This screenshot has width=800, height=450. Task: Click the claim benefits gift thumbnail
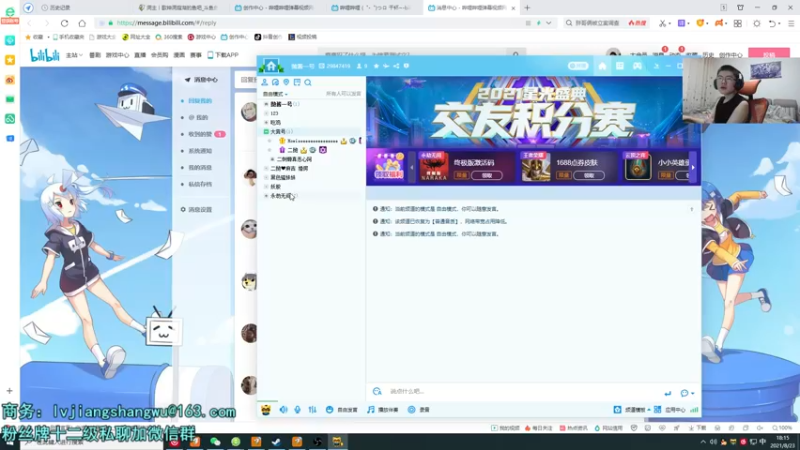coord(388,166)
